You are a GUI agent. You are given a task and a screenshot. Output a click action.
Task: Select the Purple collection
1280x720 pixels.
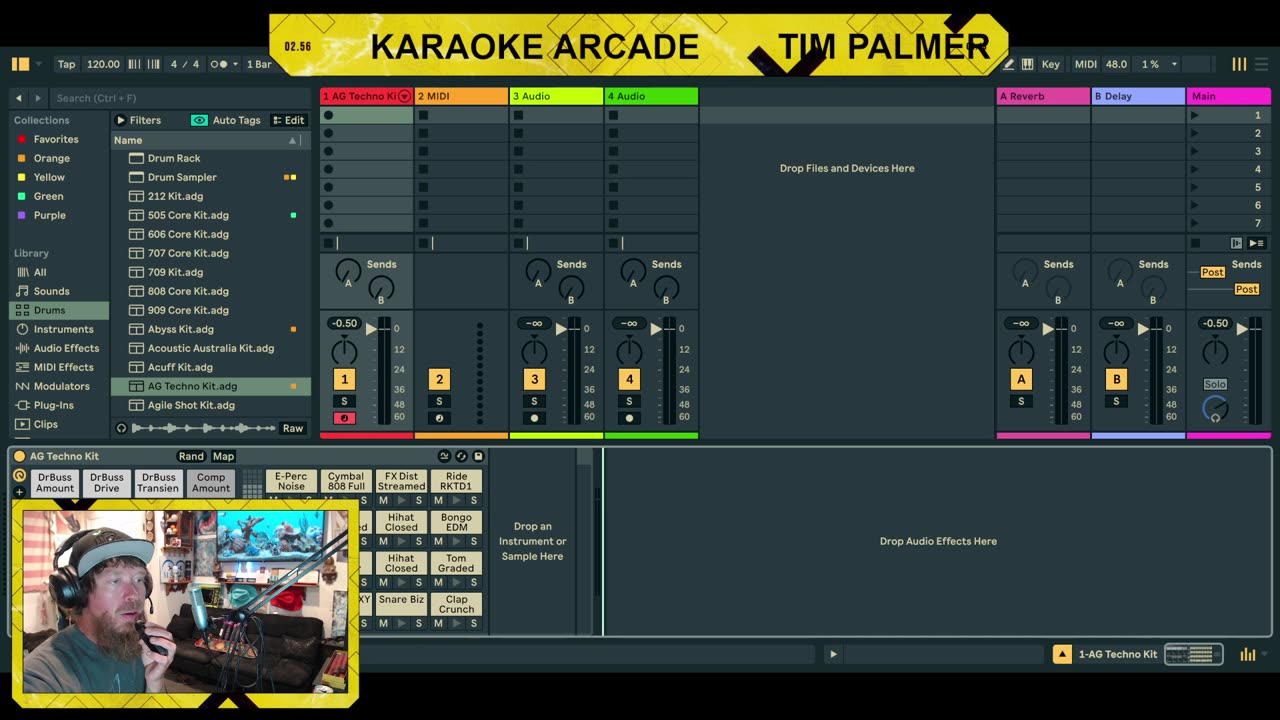pos(49,215)
